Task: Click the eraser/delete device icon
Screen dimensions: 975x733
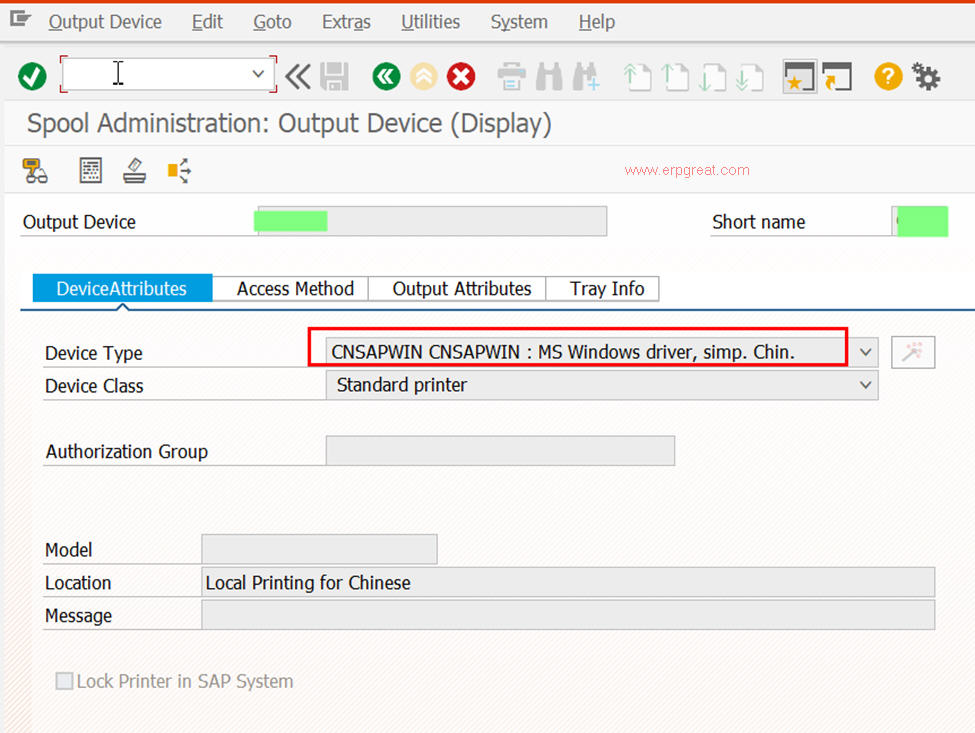Action: pyautogui.click(x=134, y=170)
